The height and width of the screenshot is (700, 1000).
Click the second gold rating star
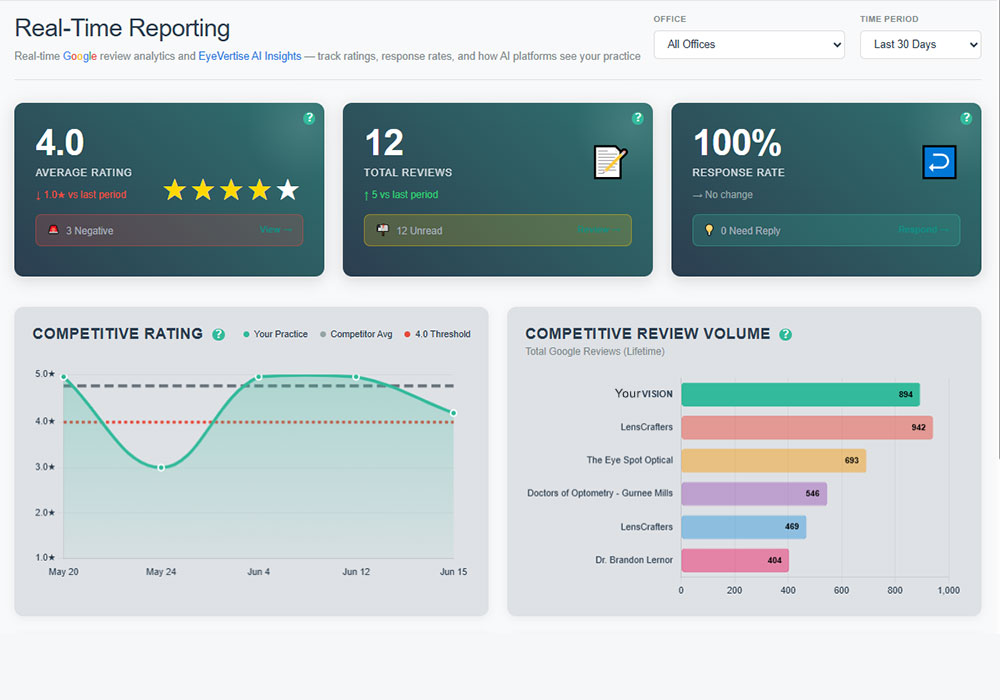tap(203, 189)
